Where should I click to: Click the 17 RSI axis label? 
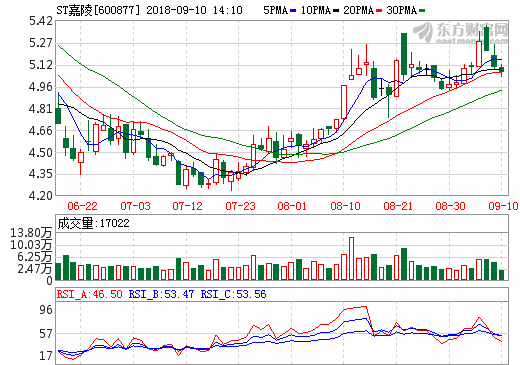pyautogui.click(x=46, y=356)
